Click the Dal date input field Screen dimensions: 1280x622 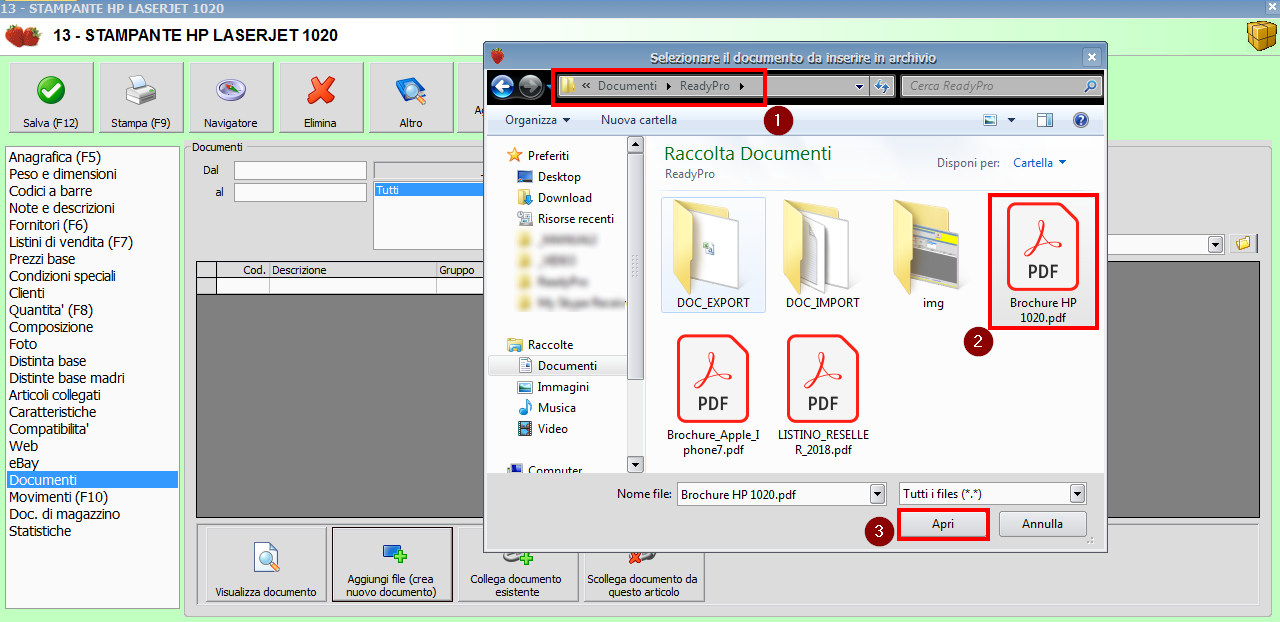point(300,171)
